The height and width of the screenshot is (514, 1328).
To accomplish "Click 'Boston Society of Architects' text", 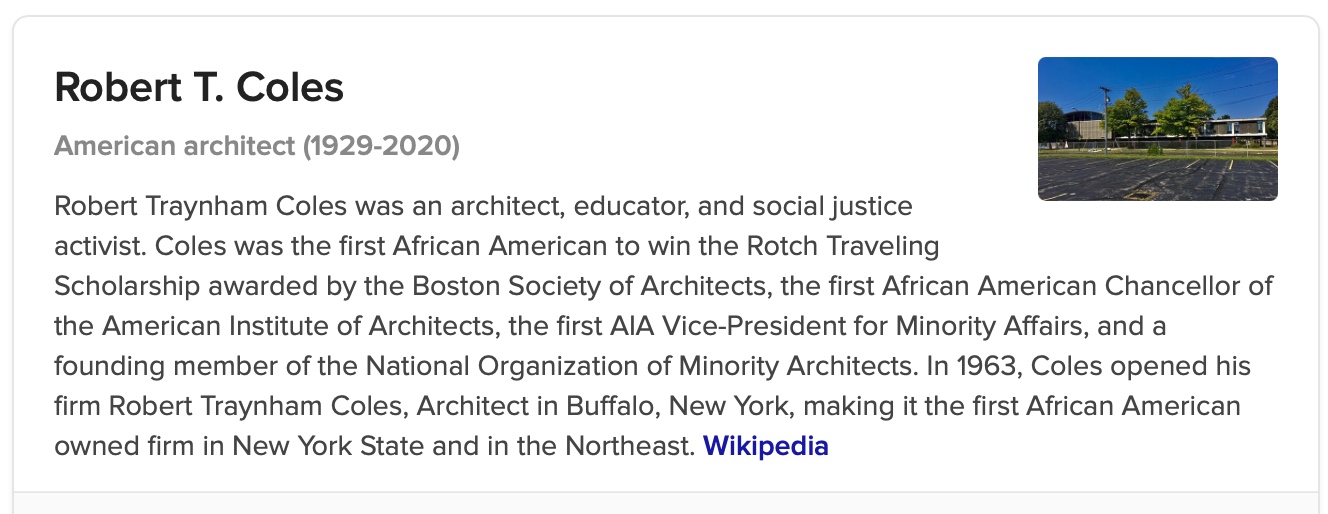I will tap(589, 285).
